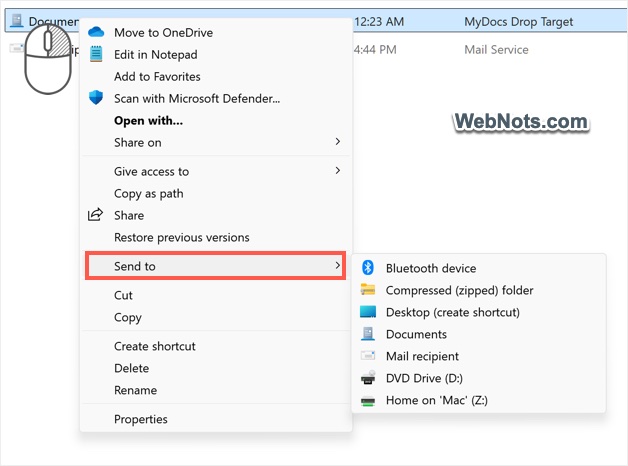
Task: Click the Documents file icon in the selected row
Action: [x=16, y=20]
